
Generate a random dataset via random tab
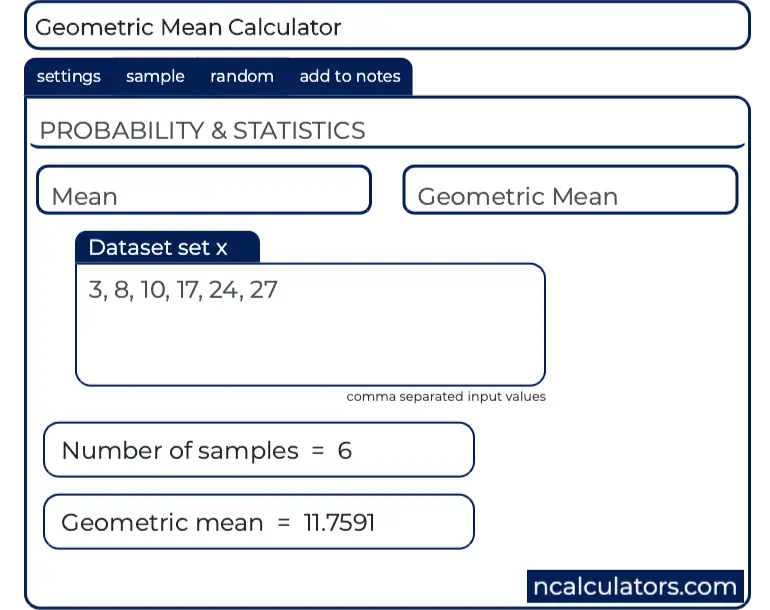tap(241, 76)
